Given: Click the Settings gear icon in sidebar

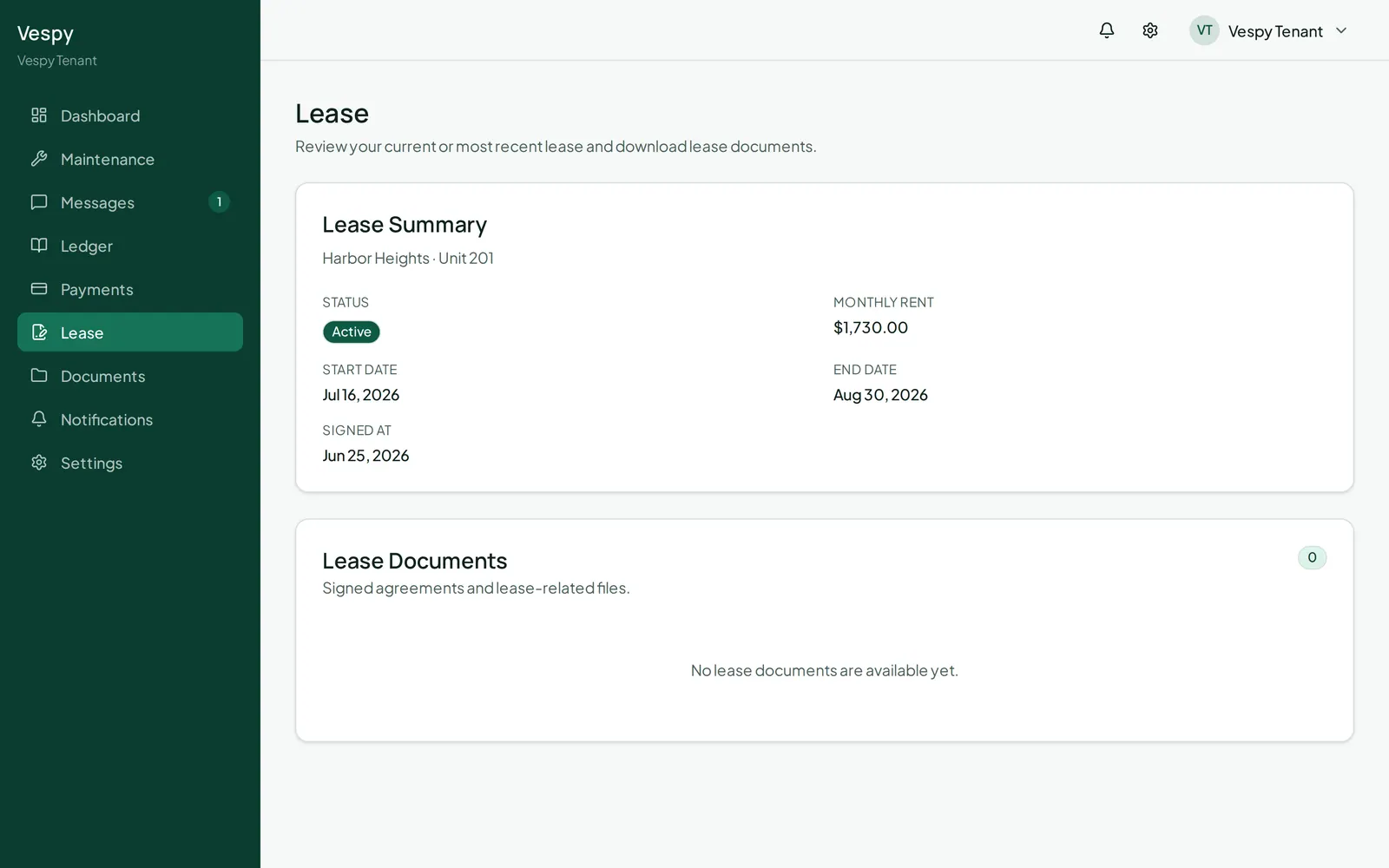Looking at the screenshot, I should 39,463.
